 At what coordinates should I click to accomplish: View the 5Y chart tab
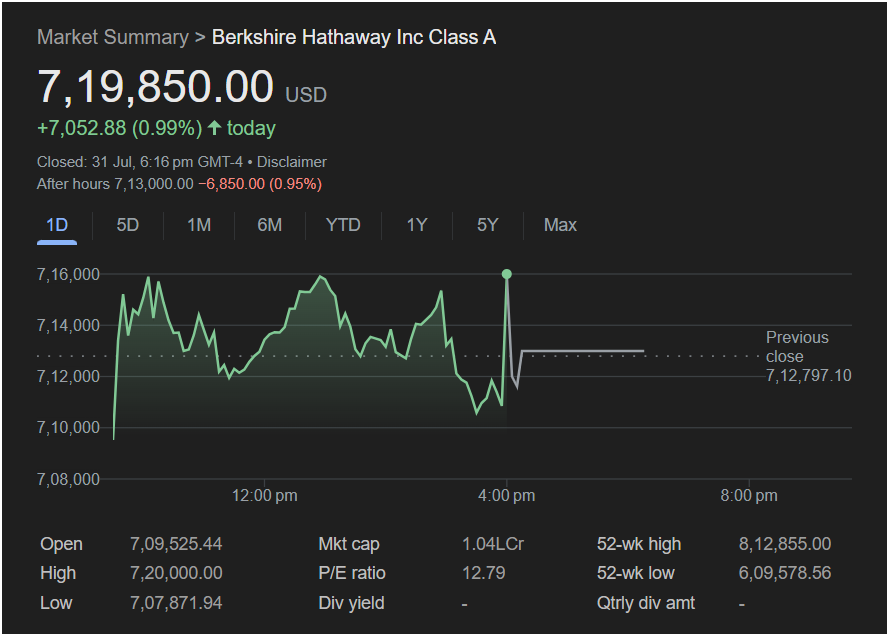click(x=487, y=225)
